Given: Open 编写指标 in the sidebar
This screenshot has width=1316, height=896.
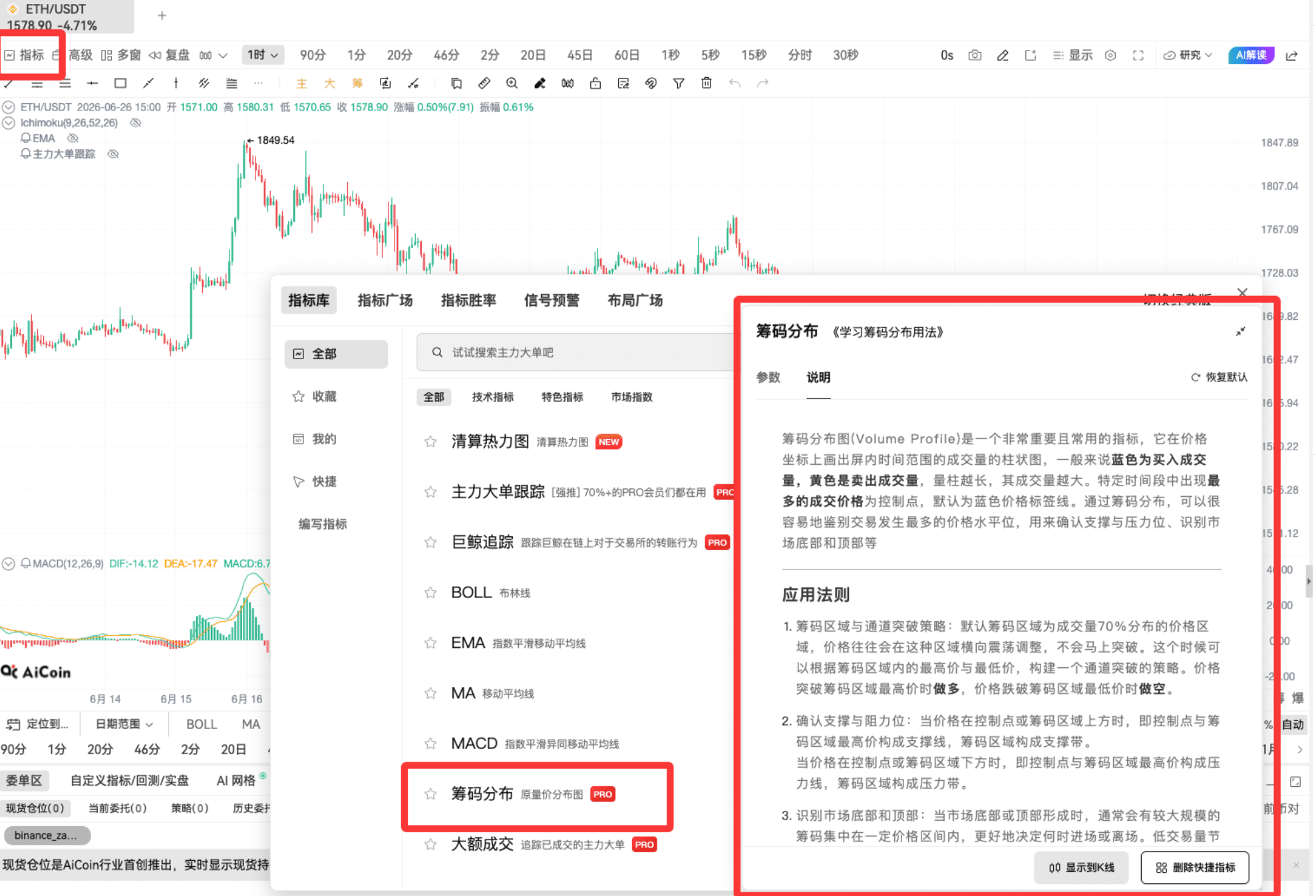Looking at the screenshot, I should click(323, 524).
